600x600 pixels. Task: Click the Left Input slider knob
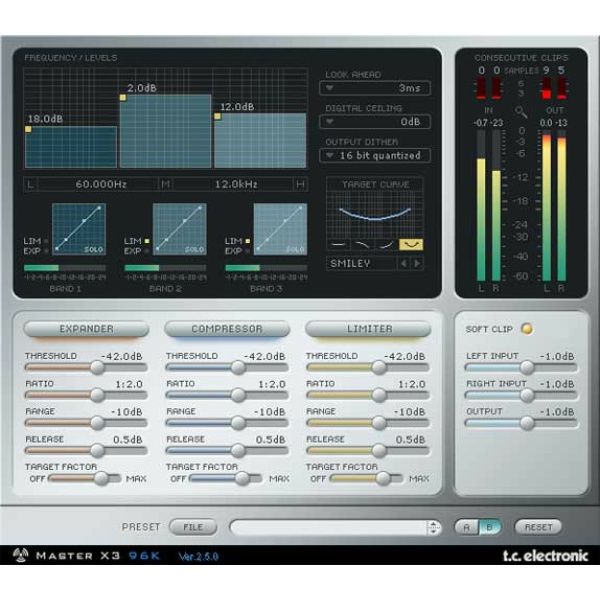[527, 367]
